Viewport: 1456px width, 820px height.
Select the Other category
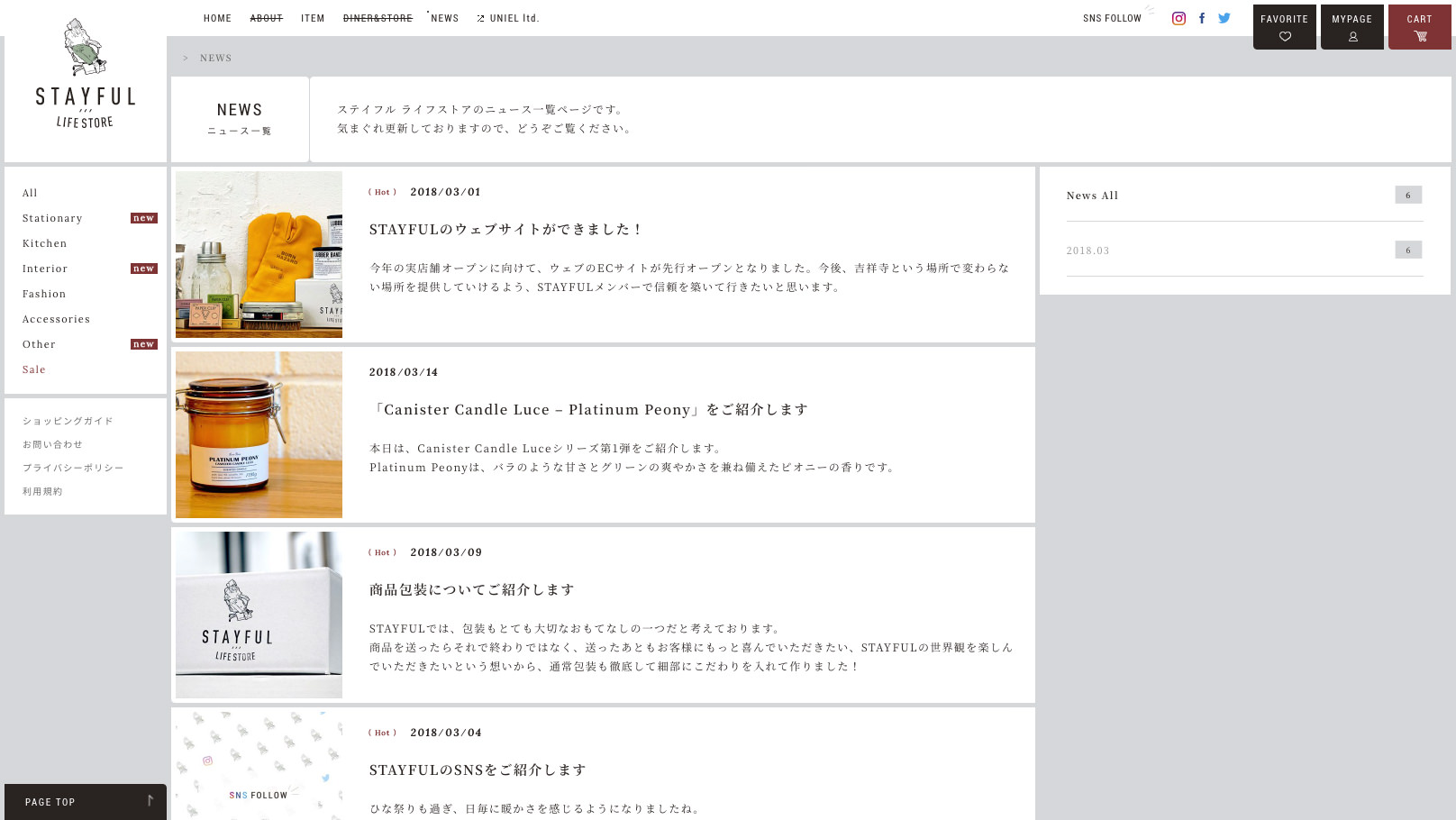[39, 344]
